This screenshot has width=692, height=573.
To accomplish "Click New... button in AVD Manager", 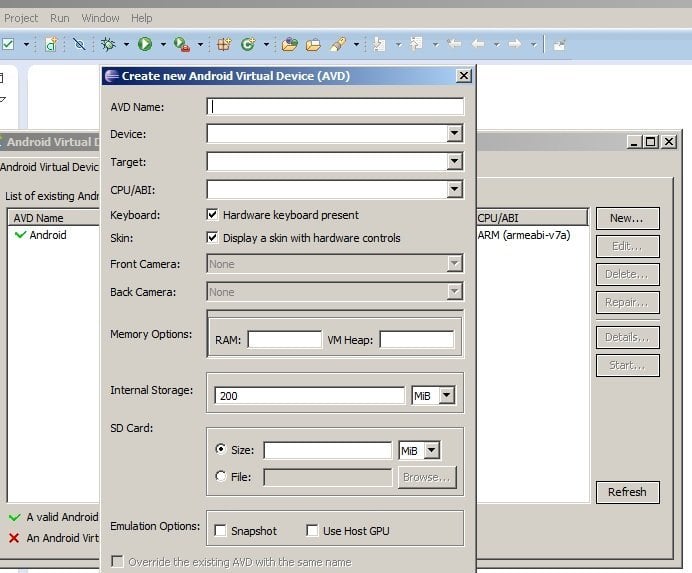I will [x=628, y=218].
